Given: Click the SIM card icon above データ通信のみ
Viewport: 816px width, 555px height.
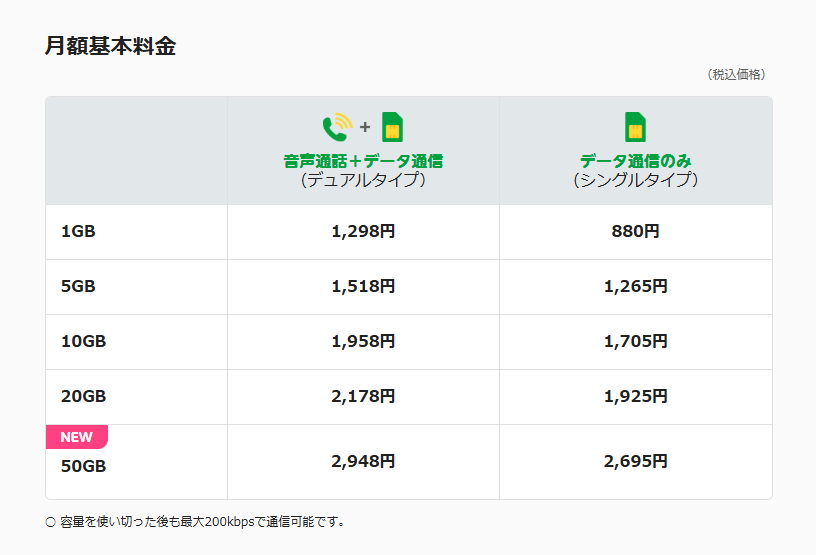Looking at the screenshot, I should pos(635,127).
